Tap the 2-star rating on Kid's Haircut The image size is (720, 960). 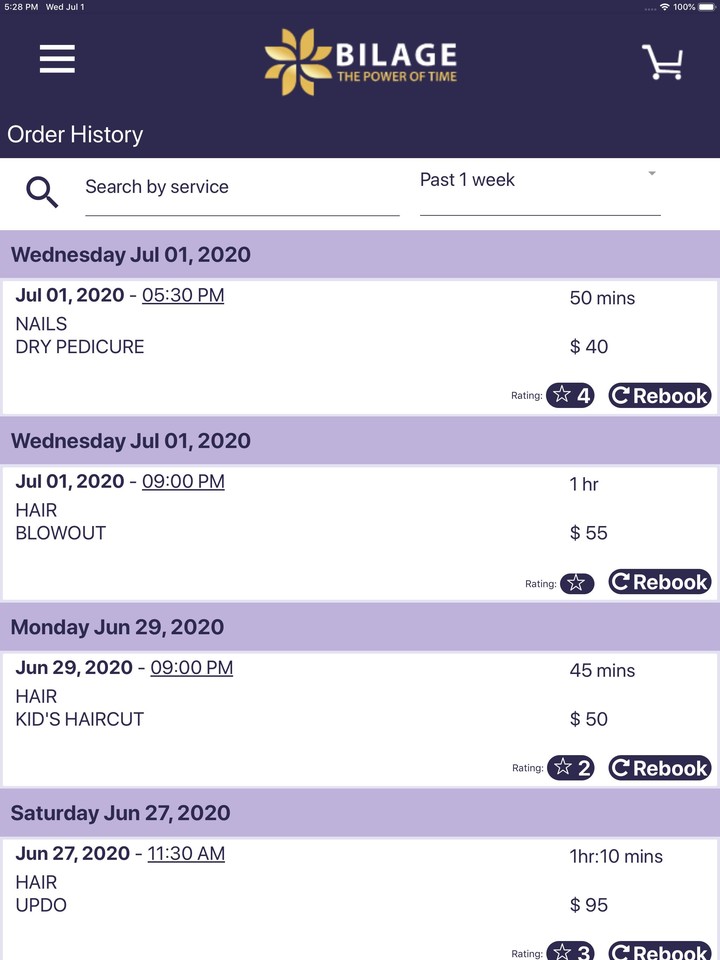[x=571, y=768]
